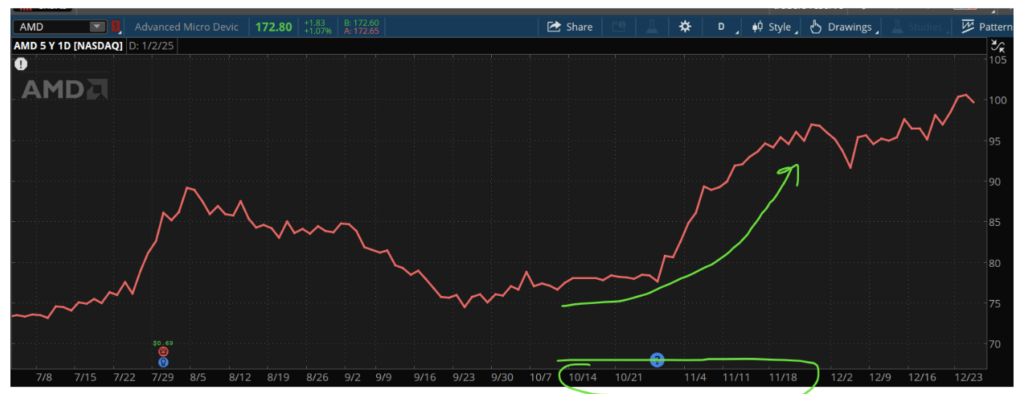The width and height of the screenshot is (1024, 394).
Task: Click the 7/22 date axis label
Action: (124, 378)
